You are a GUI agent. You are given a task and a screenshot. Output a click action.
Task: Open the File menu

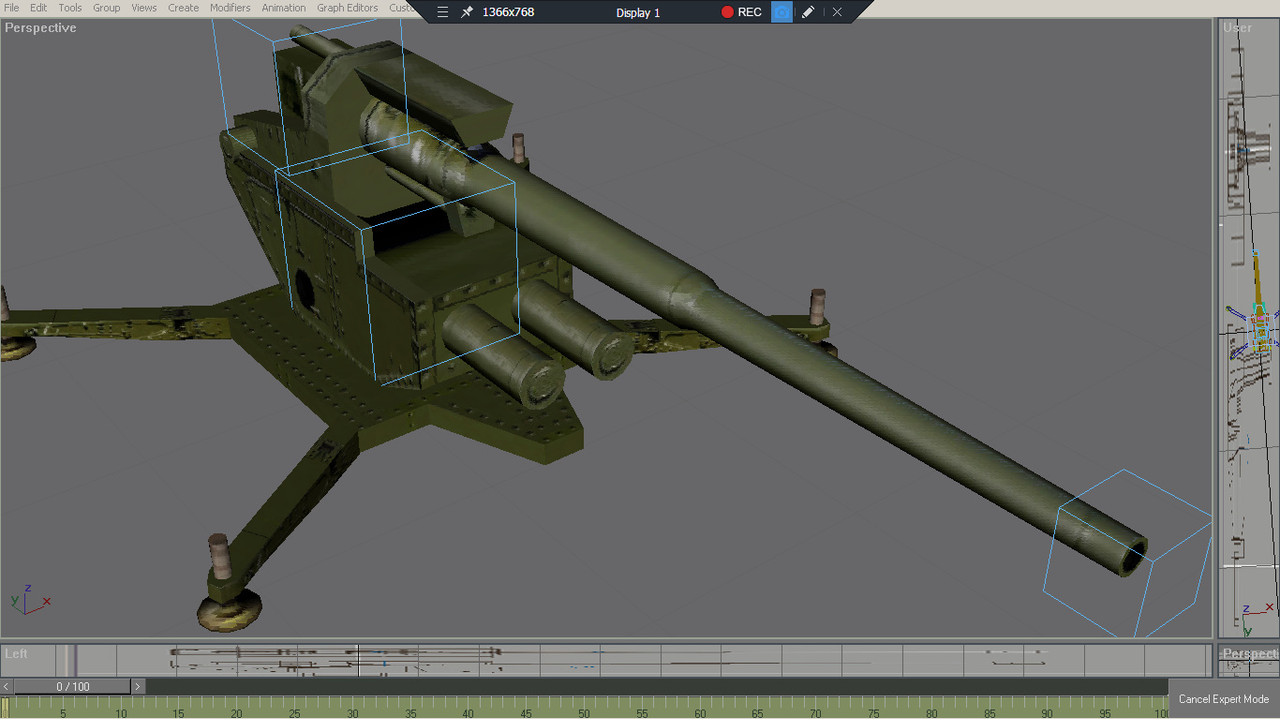point(11,7)
